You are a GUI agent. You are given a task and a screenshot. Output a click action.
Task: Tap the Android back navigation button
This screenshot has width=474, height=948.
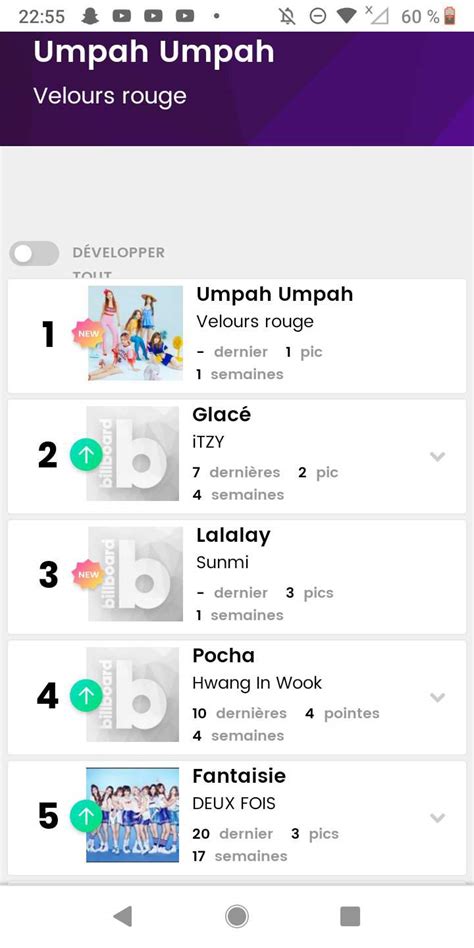123,917
